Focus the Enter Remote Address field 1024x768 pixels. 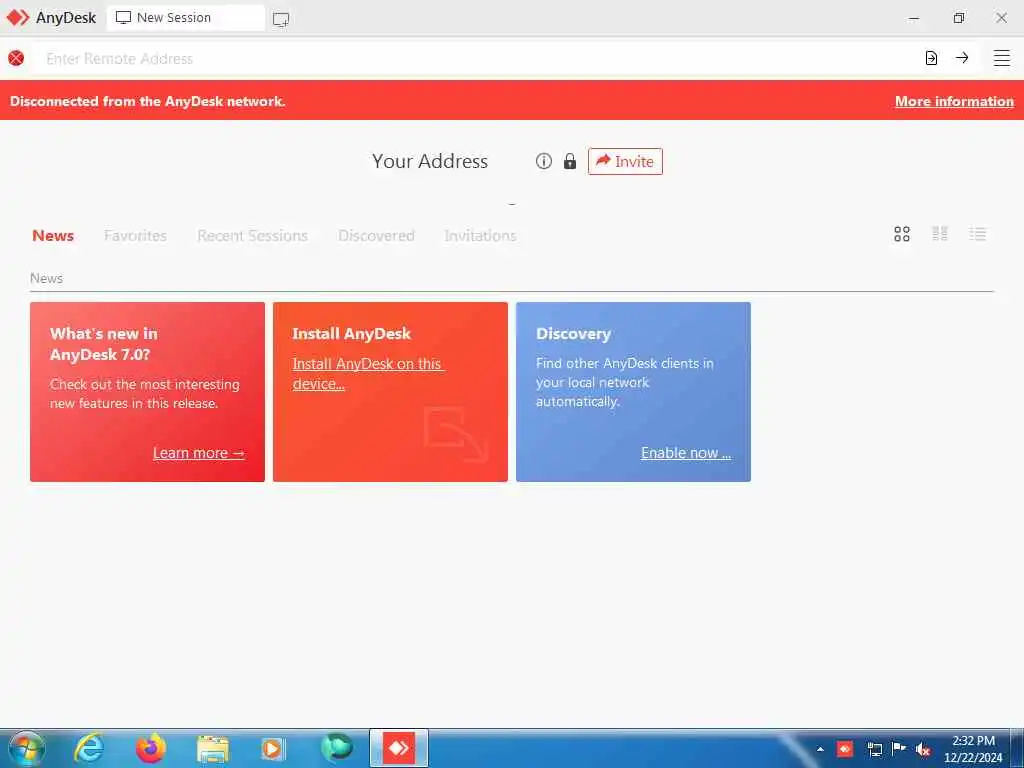(x=477, y=58)
